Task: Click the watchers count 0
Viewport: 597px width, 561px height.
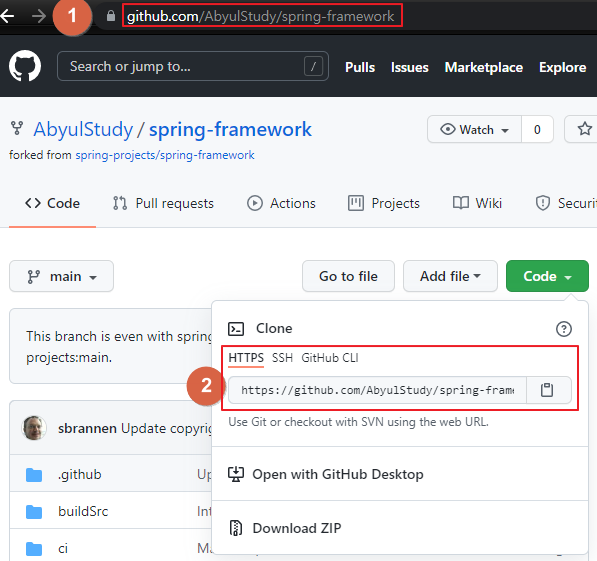Action: 537,129
